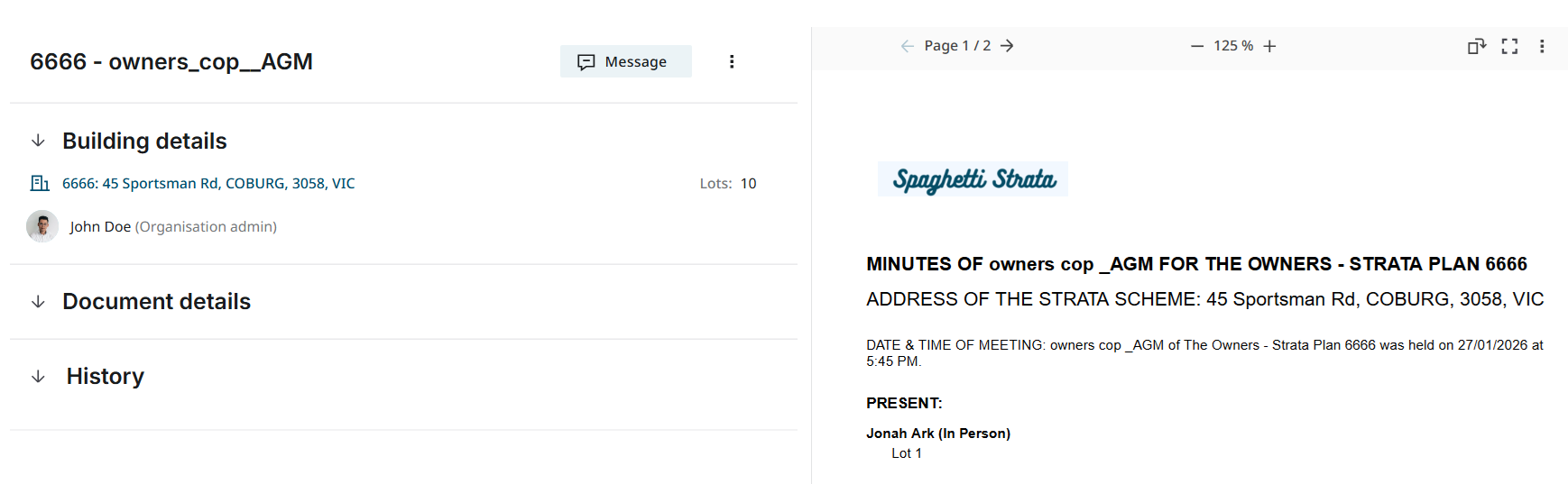Zoom out with the minus icon
This screenshot has width=1568, height=484.
coord(1196,46)
